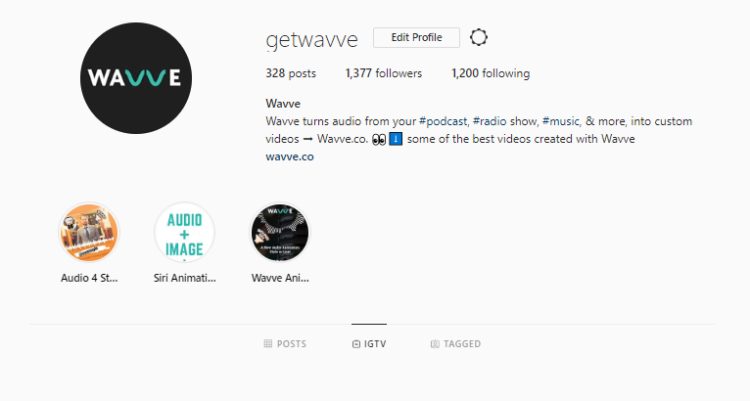750x401 pixels.
Task: View the 1,200 following list
Action: 491,73
